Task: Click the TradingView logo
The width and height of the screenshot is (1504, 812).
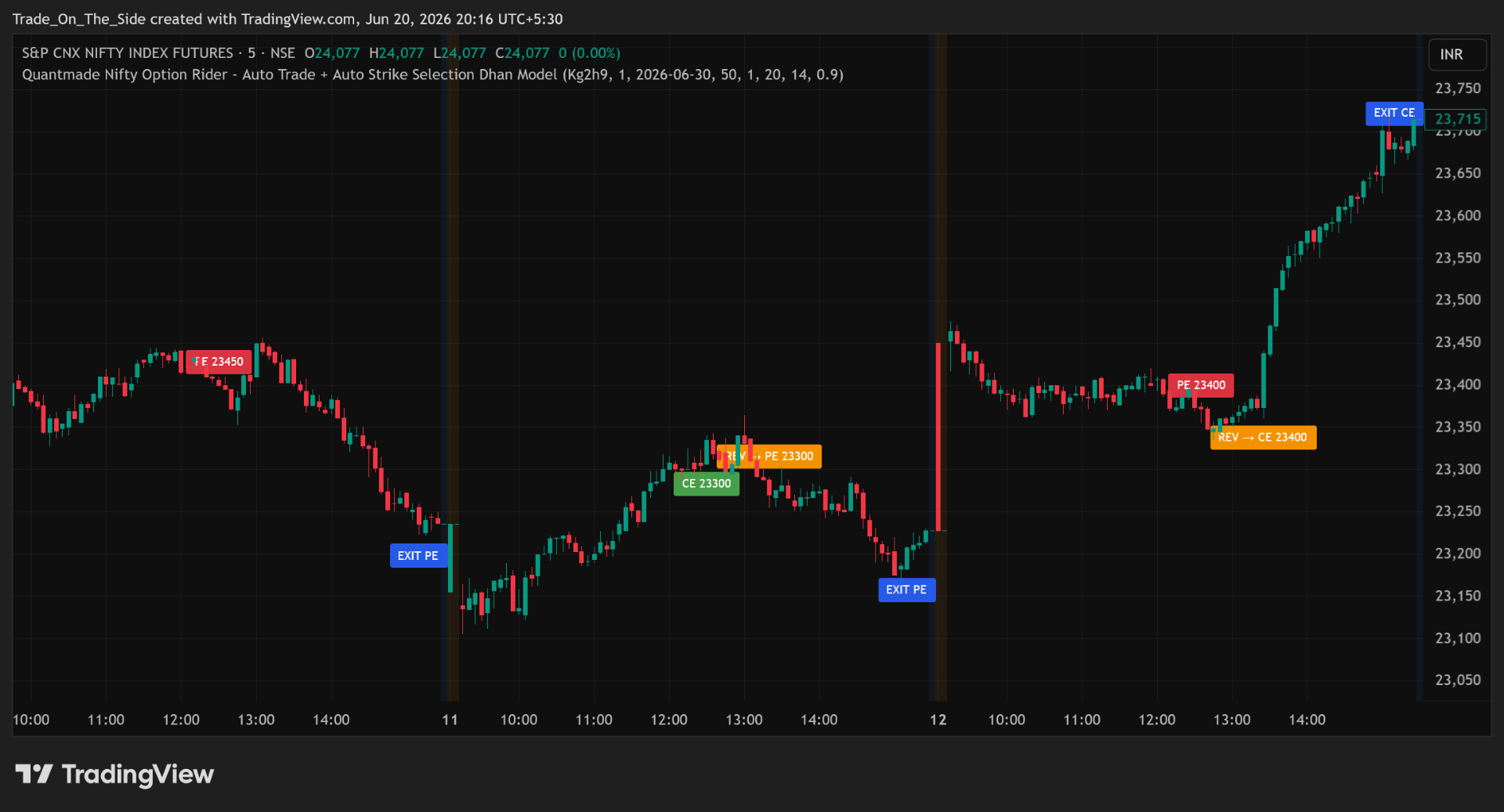Action: click(114, 774)
